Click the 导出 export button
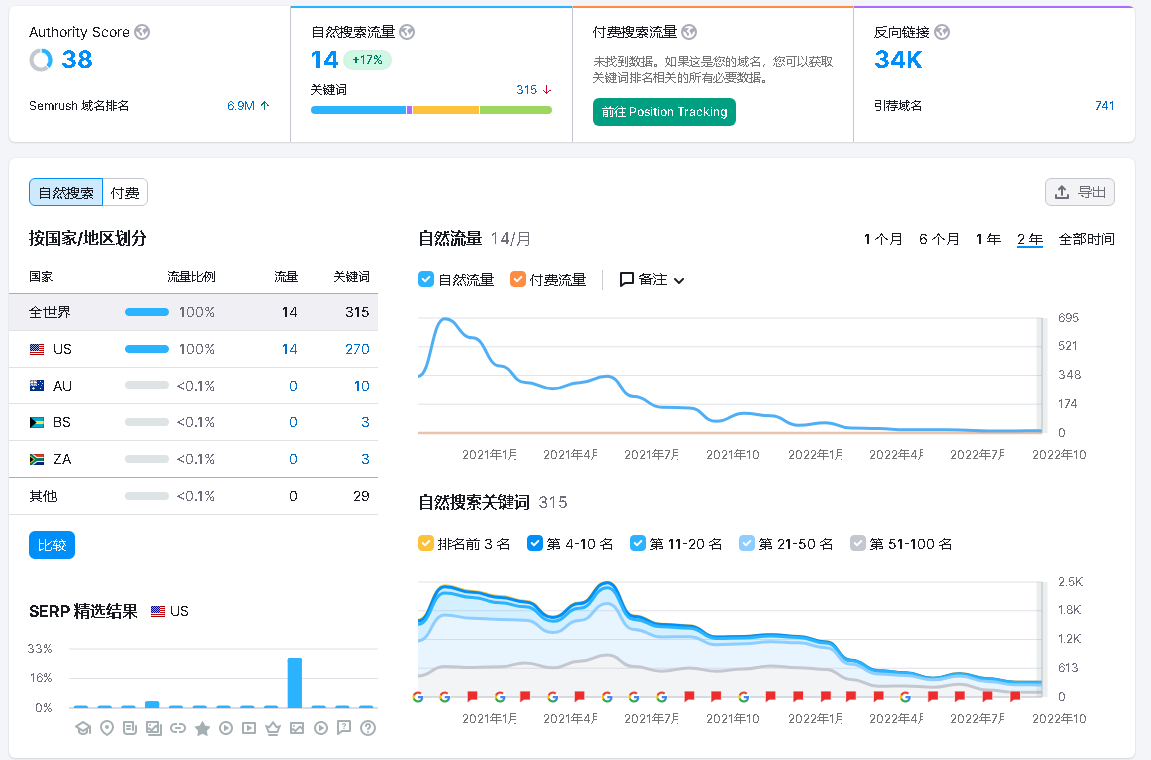 (1080, 193)
